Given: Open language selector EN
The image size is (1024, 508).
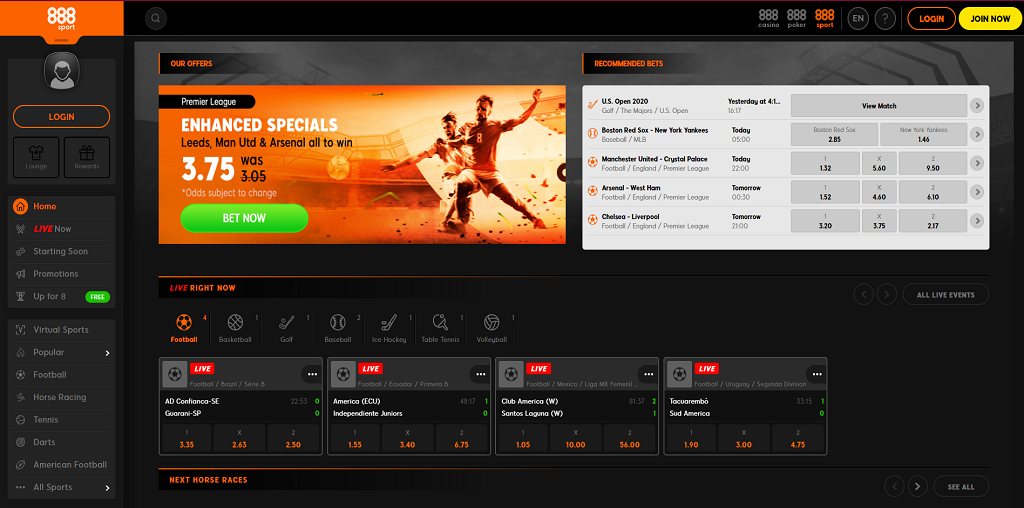Looking at the screenshot, I should pos(858,18).
